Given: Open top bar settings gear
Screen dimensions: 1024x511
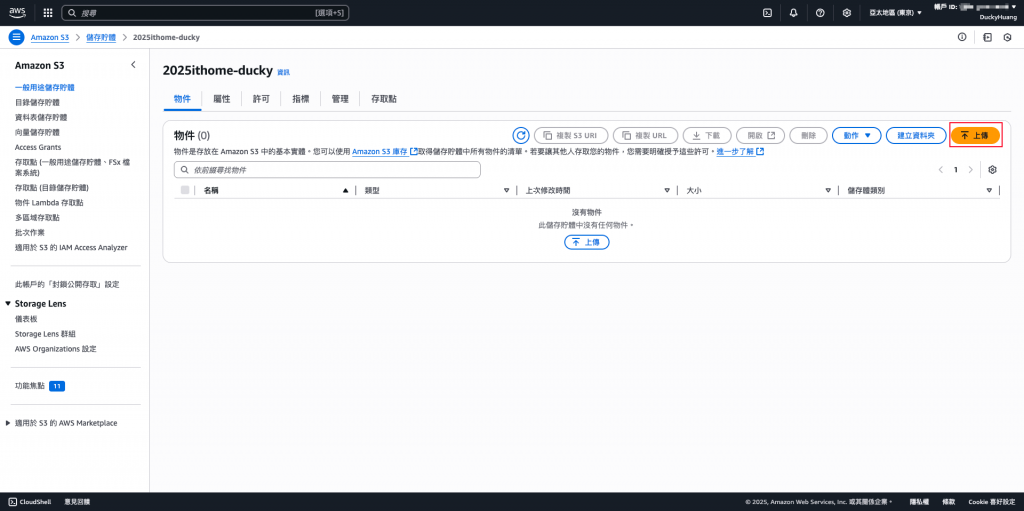Looking at the screenshot, I should point(846,12).
